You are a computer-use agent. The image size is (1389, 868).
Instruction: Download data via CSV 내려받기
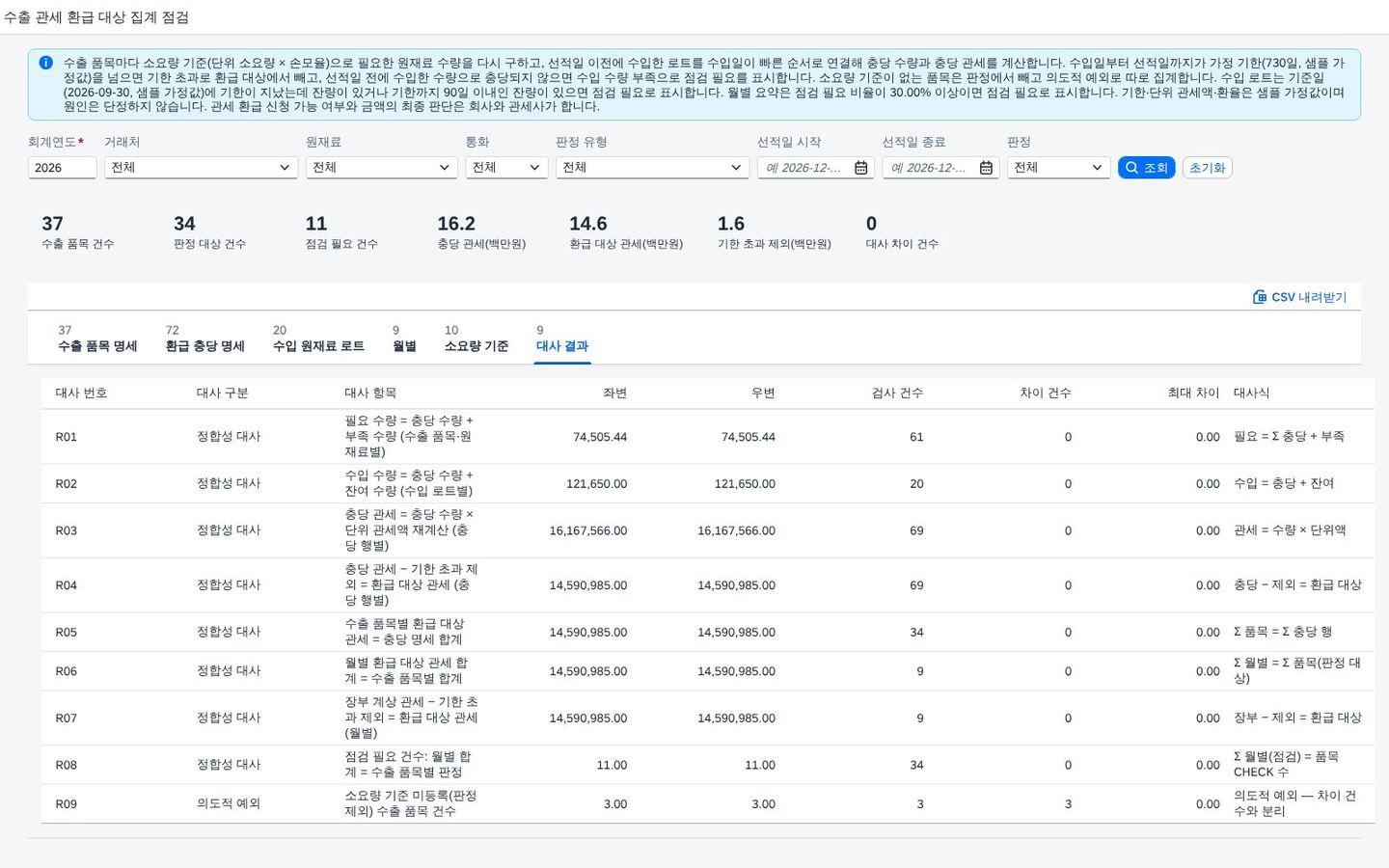[1299, 297]
